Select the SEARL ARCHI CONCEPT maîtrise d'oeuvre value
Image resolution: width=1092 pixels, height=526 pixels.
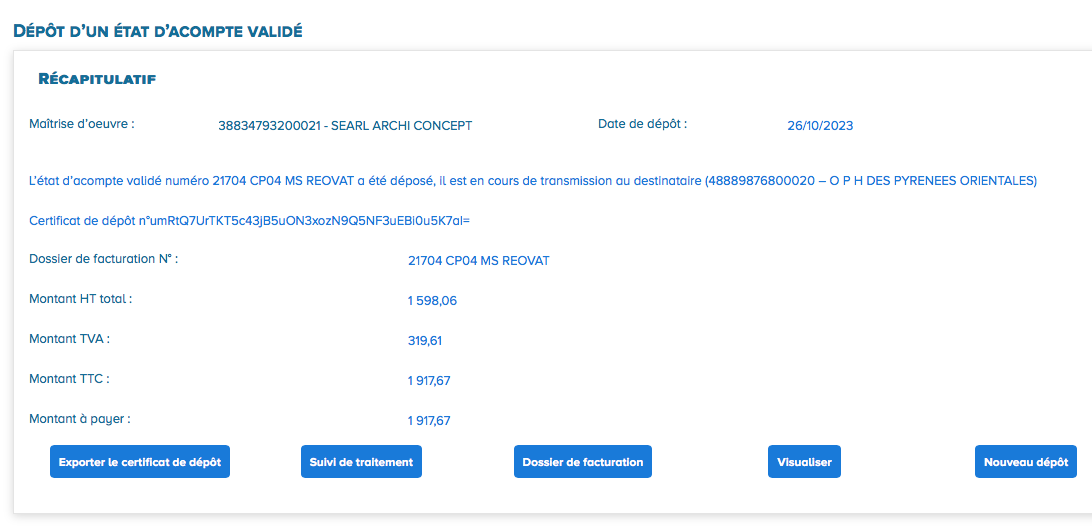click(345, 126)
